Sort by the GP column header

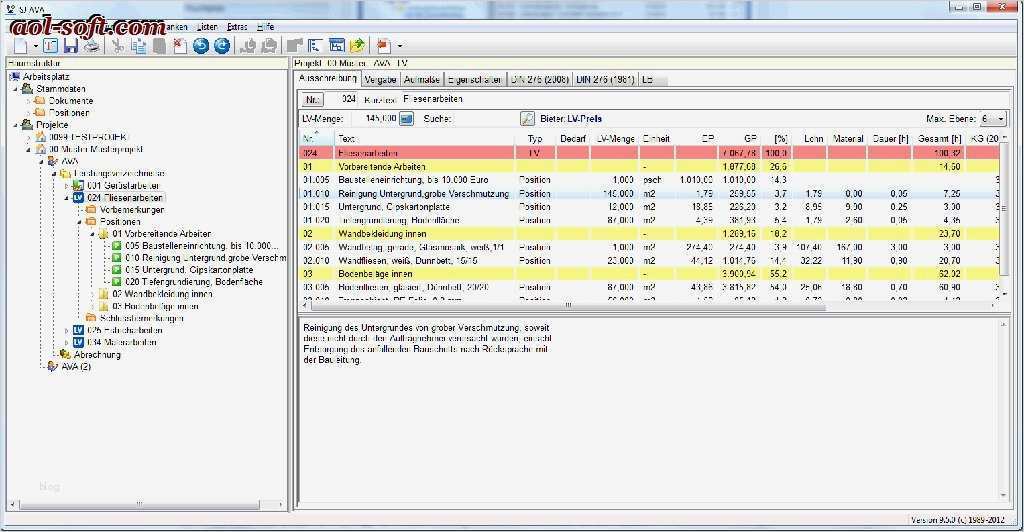(x=741, y=138)
